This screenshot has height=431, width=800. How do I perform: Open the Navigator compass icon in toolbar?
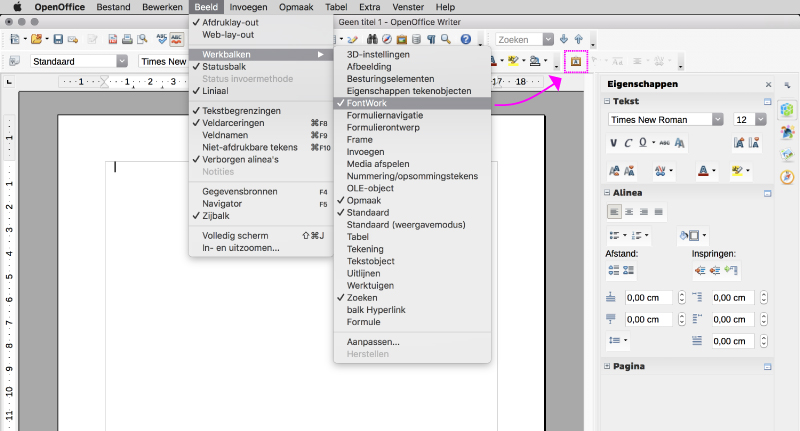(387, 39)
